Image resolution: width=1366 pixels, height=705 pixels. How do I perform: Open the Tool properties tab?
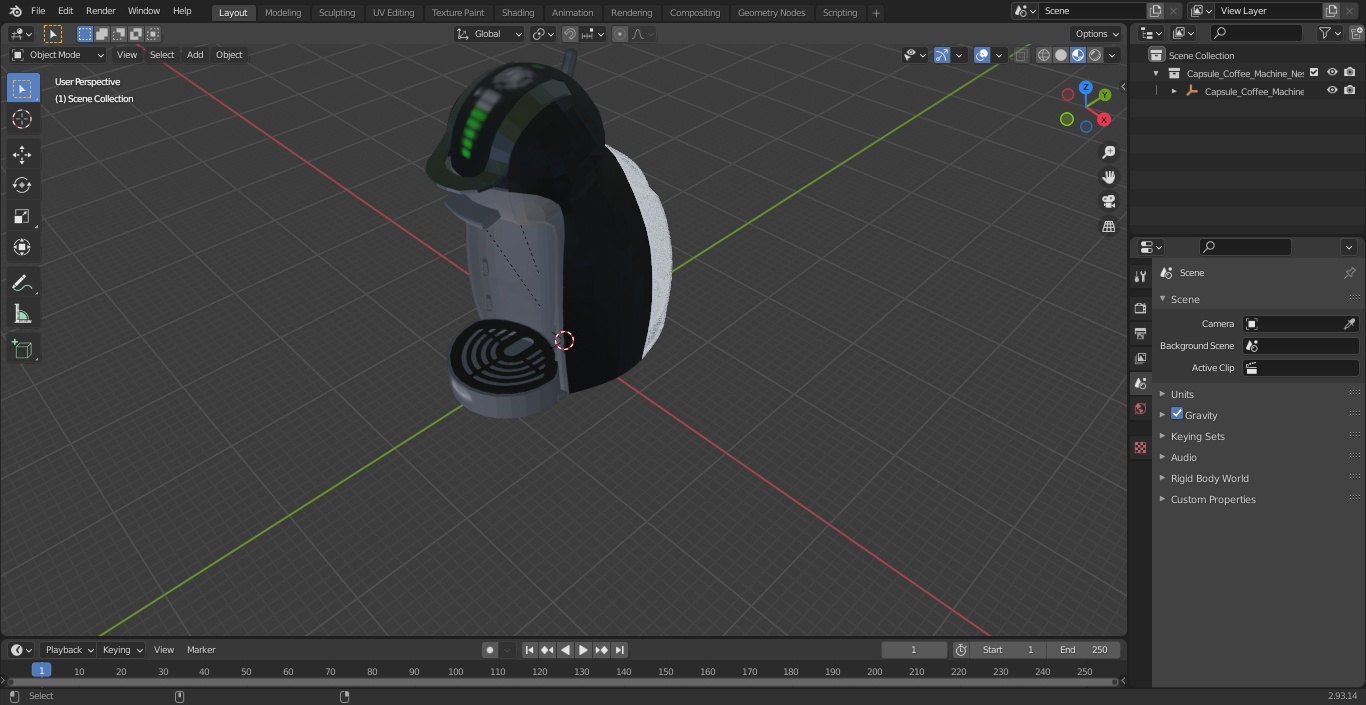pyautogui.click(x=1140, y=276)
